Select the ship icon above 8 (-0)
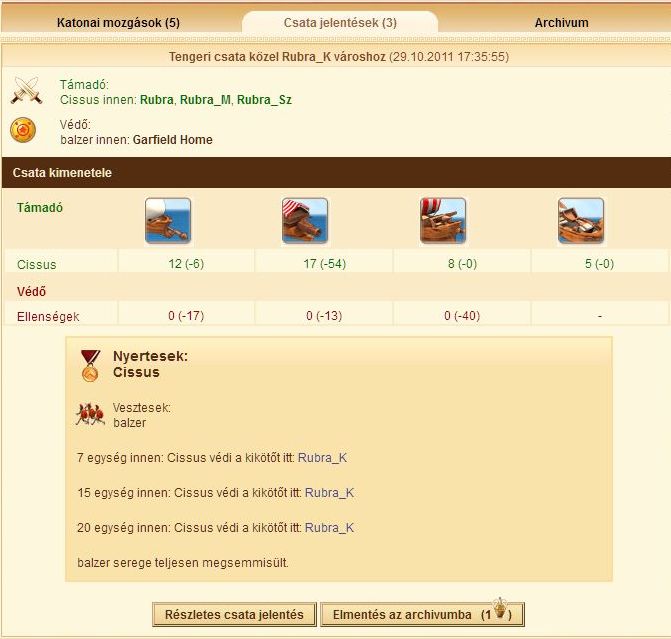671x639 pixels. (x=442, y=221)
